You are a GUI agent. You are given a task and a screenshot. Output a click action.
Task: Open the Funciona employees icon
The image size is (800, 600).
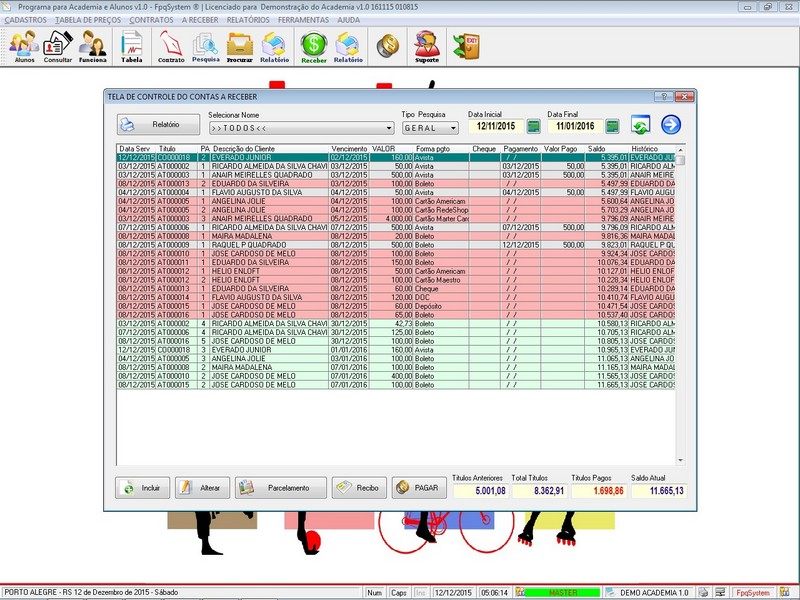tap(92, 46)
